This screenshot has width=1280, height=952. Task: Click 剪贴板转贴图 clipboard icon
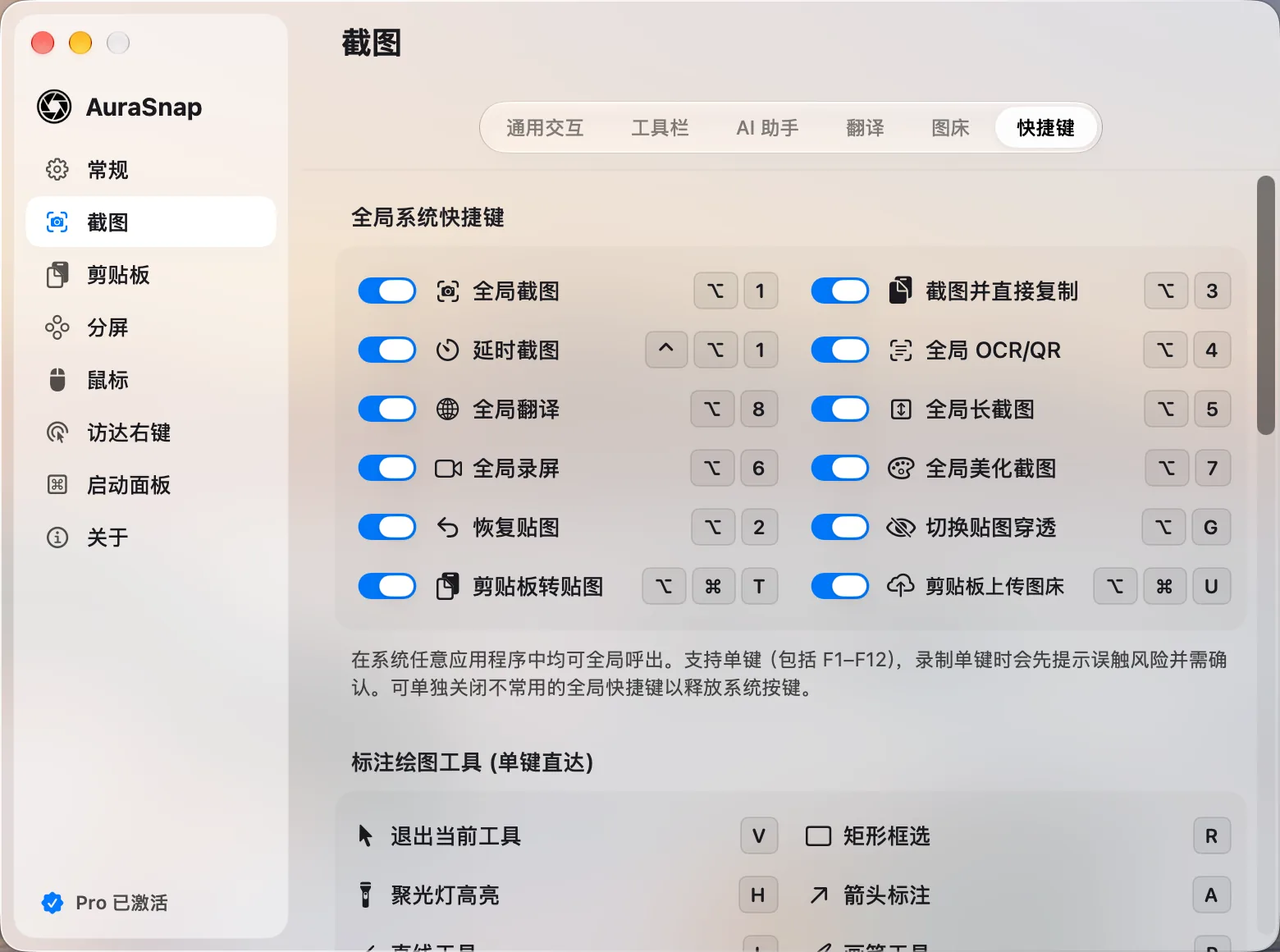[x=448, y=586]
